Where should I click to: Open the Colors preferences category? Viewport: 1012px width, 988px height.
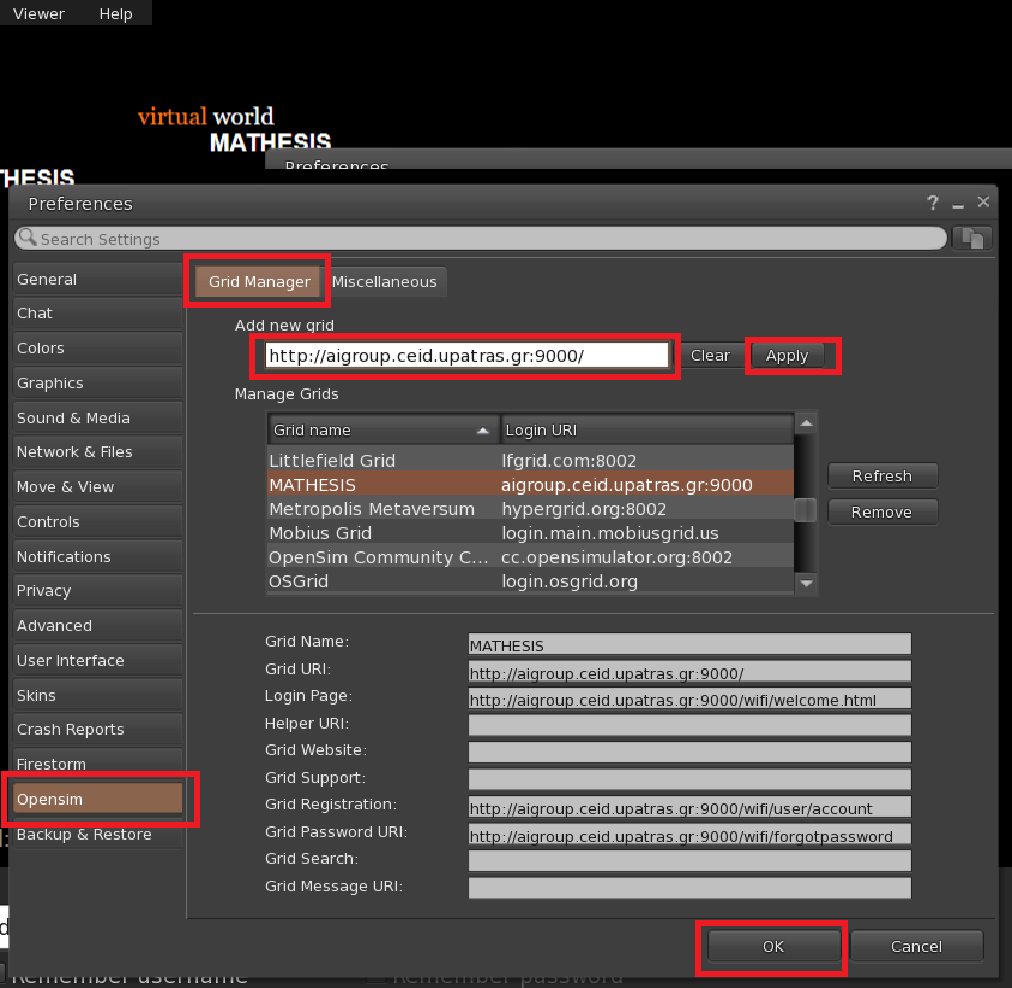pos(97,348)
